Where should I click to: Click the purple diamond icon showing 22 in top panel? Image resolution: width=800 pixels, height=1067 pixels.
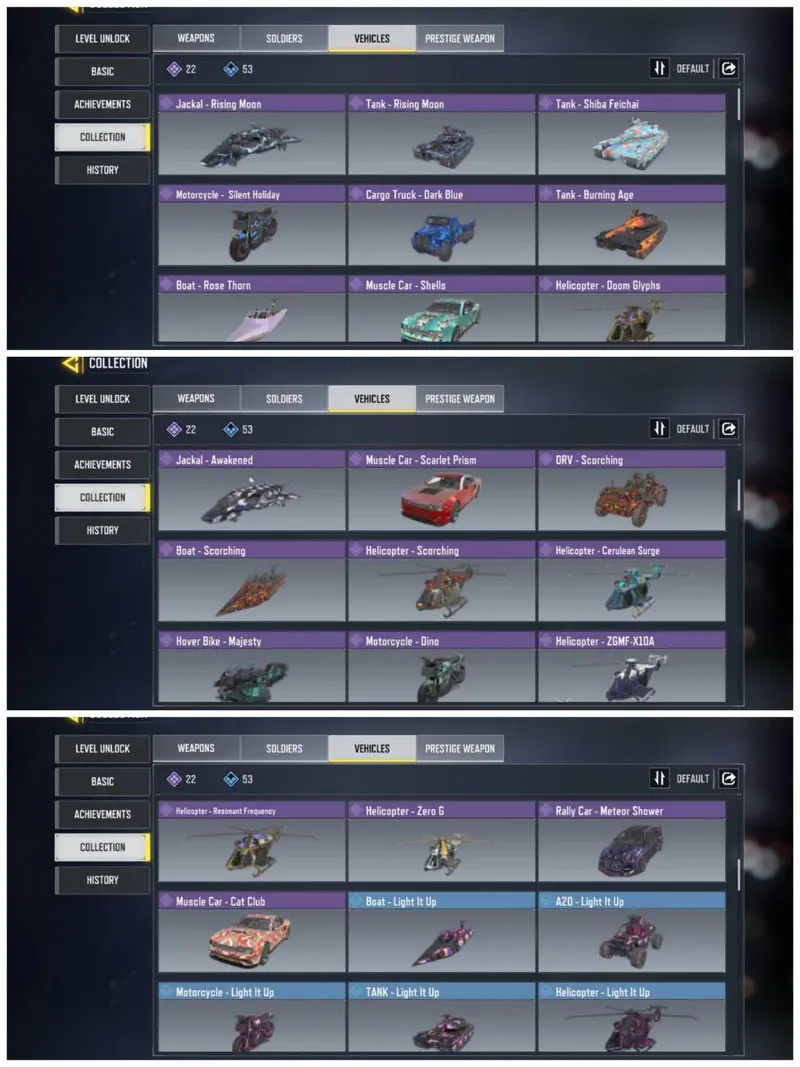[x=174, y=69]
